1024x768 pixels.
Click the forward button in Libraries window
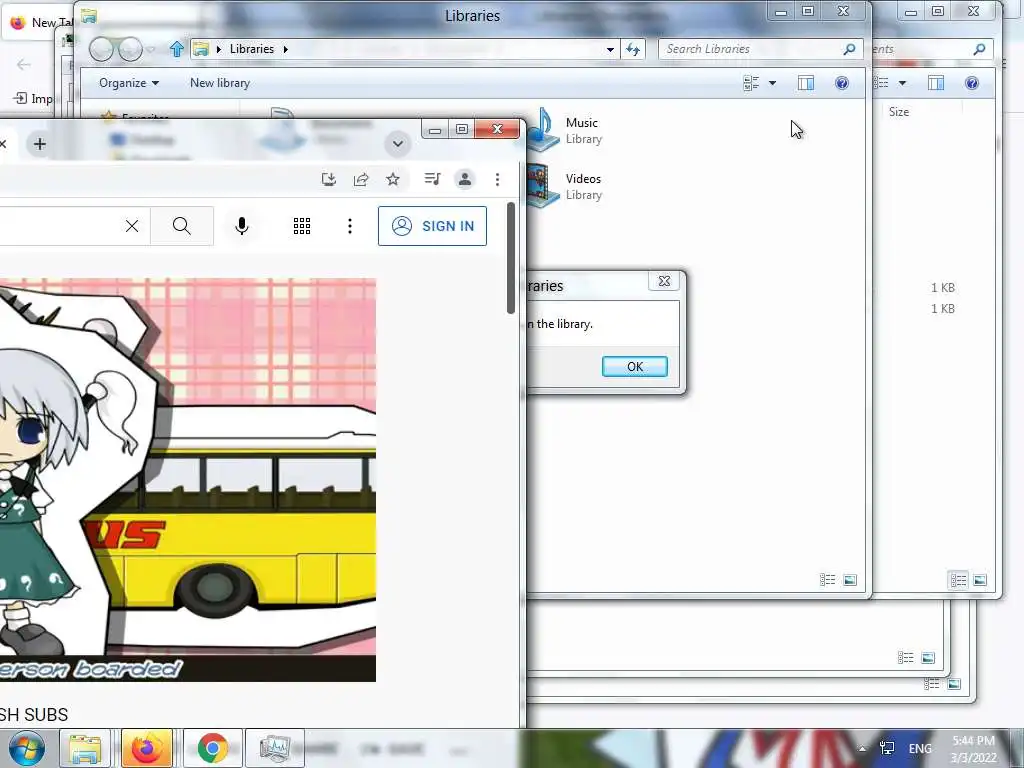(130, 50)
